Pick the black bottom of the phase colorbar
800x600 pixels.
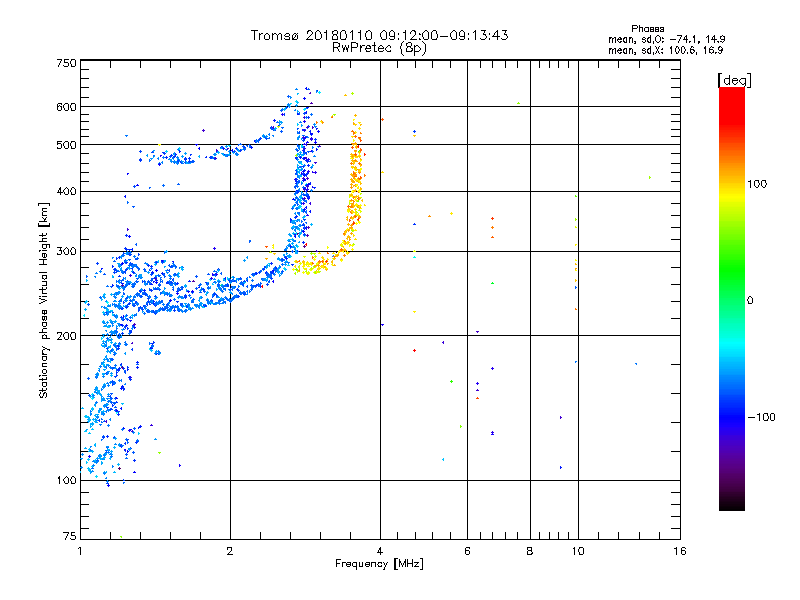click(732, 504)
